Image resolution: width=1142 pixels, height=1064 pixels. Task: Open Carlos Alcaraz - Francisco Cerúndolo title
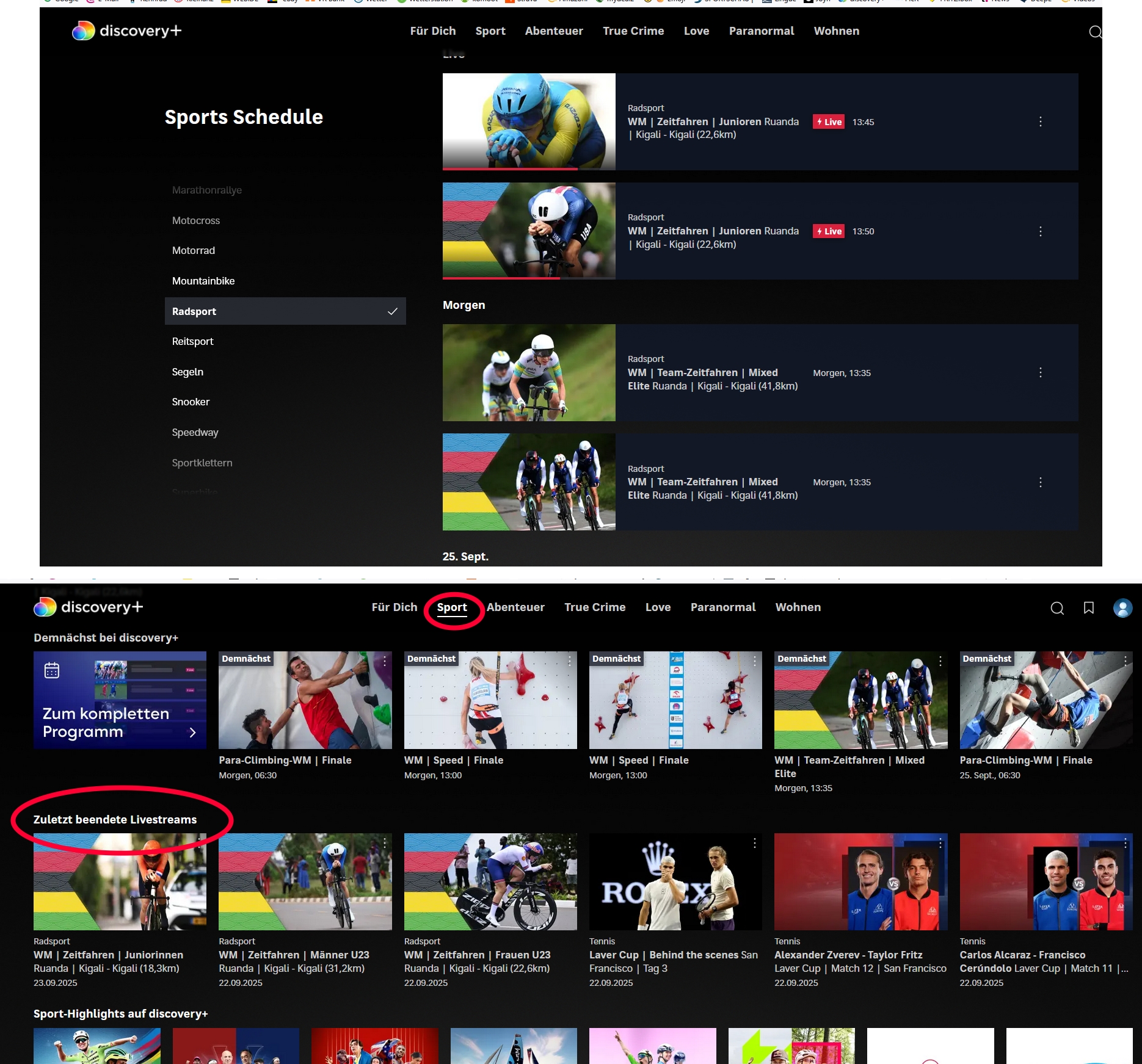click(1022, 961)
